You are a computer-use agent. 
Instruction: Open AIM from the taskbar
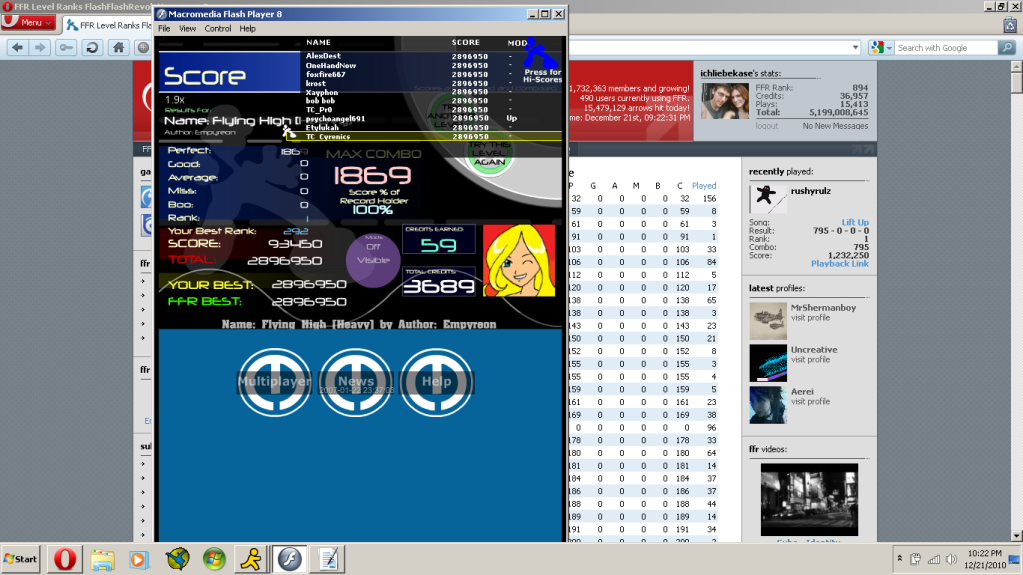pyautogui.click(x=250, y=558)
